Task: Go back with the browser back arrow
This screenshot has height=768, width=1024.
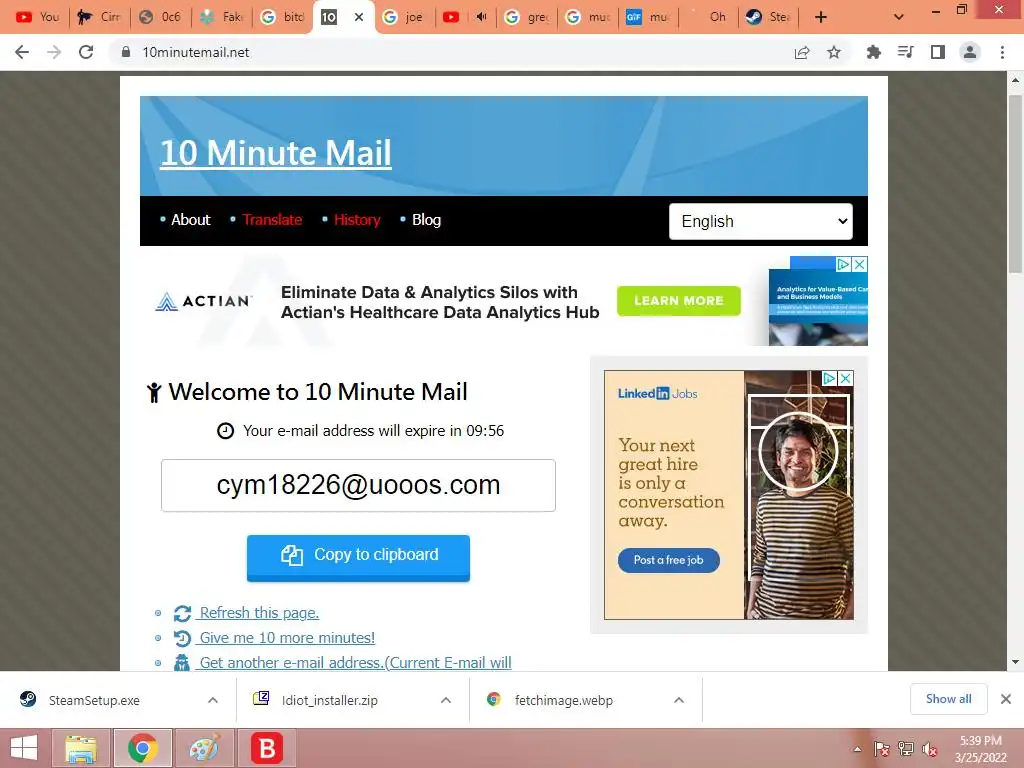Action: [x=22, y=52]
